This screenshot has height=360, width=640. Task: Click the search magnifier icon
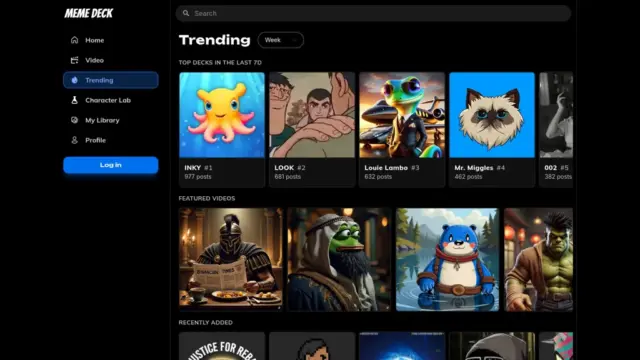[x=186, y=13]
